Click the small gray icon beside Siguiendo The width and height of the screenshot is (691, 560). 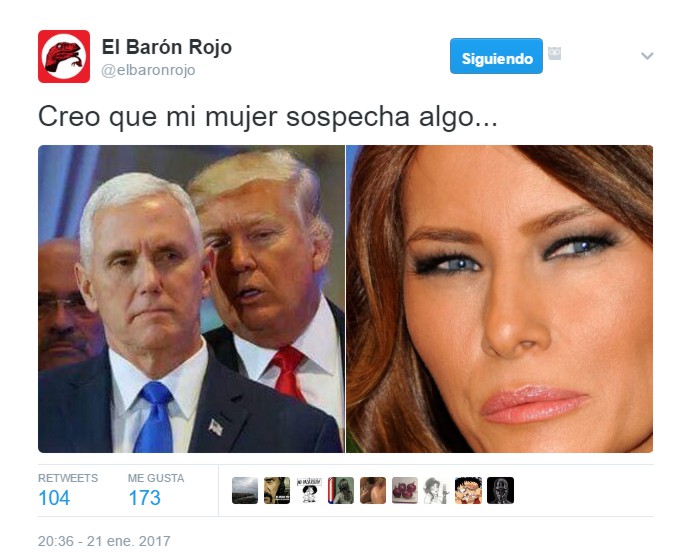pos(554,54)
